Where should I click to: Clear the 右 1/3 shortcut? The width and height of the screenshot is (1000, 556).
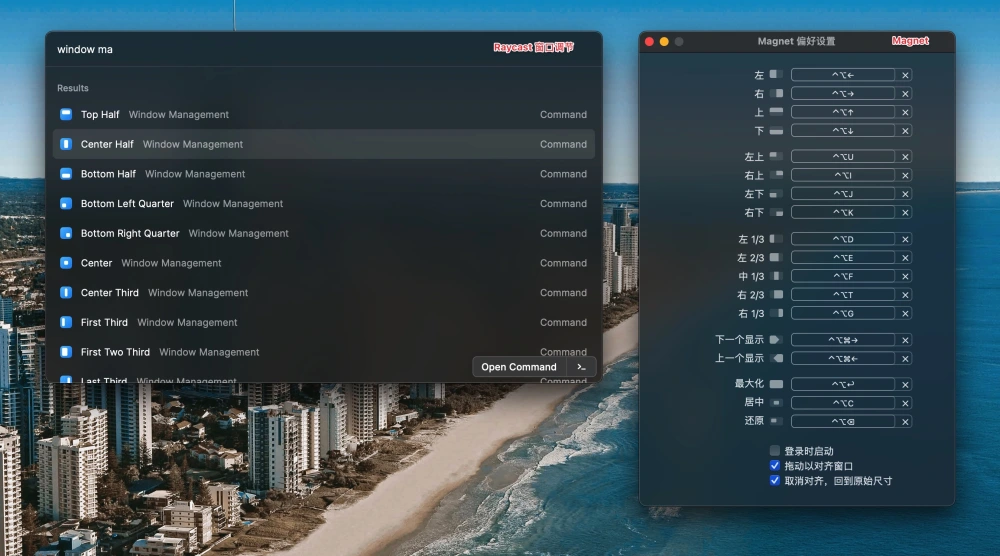pos(904,314)
